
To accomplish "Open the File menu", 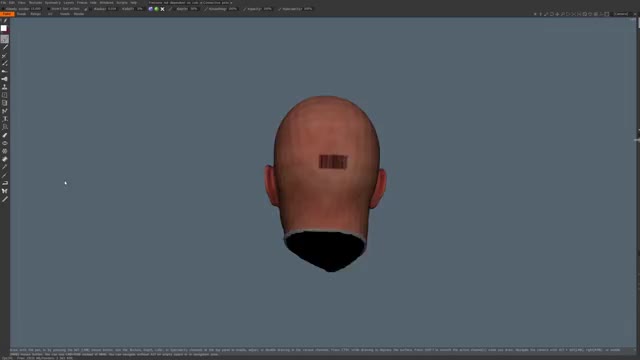I will point(3,2).
